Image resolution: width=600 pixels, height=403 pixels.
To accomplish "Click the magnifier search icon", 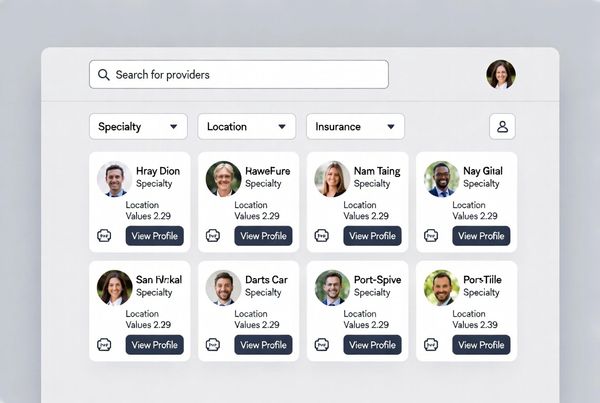I will (x=103, y=75).
